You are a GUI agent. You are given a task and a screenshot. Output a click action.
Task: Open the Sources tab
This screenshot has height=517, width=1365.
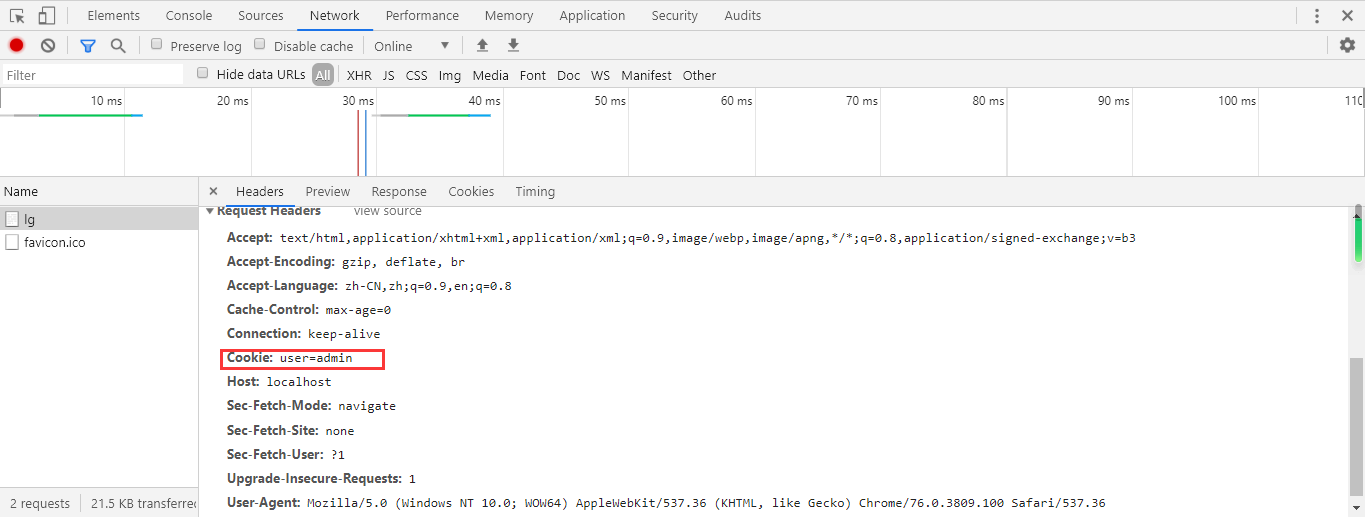coord(261,16)
